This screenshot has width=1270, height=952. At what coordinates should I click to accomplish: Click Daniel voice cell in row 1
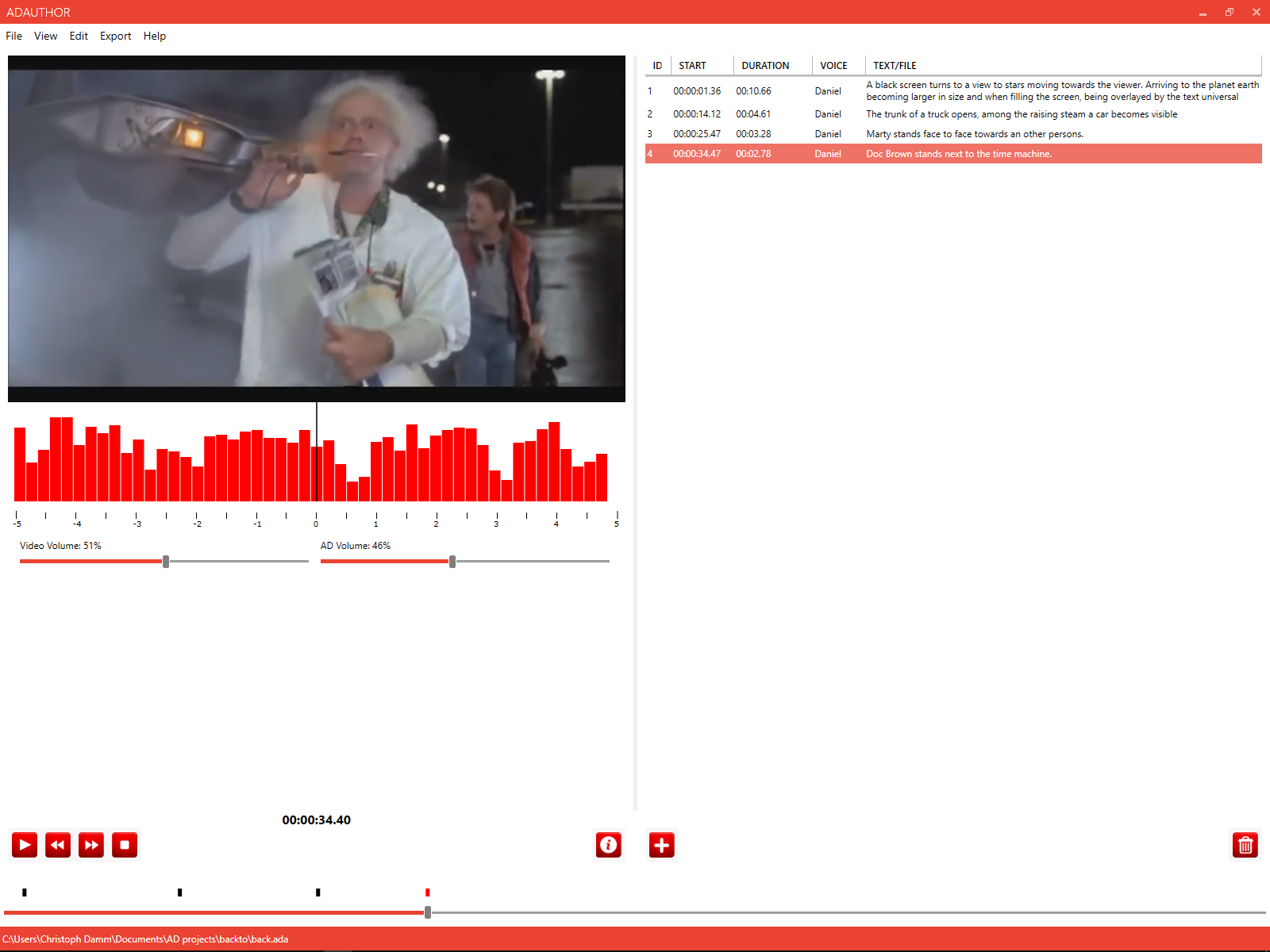[x=828, y=91]
